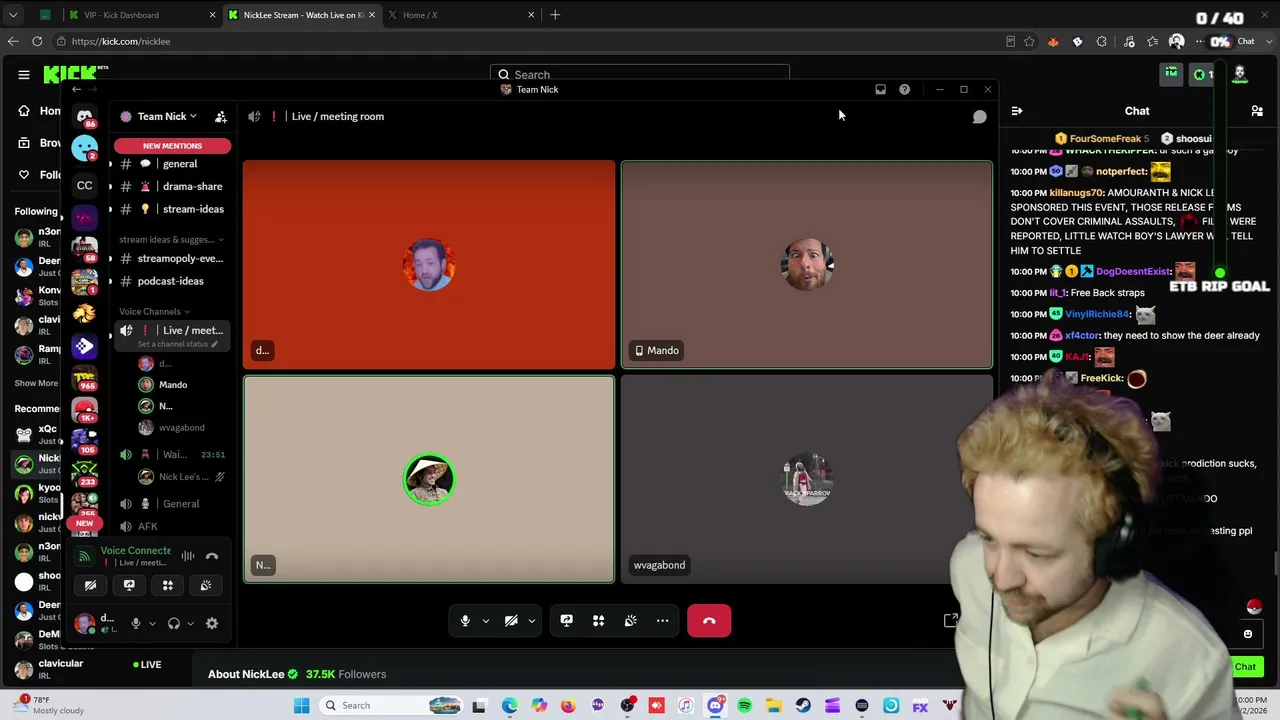
Task: Open the podcast-ideas channel
Action: point(172,281)
